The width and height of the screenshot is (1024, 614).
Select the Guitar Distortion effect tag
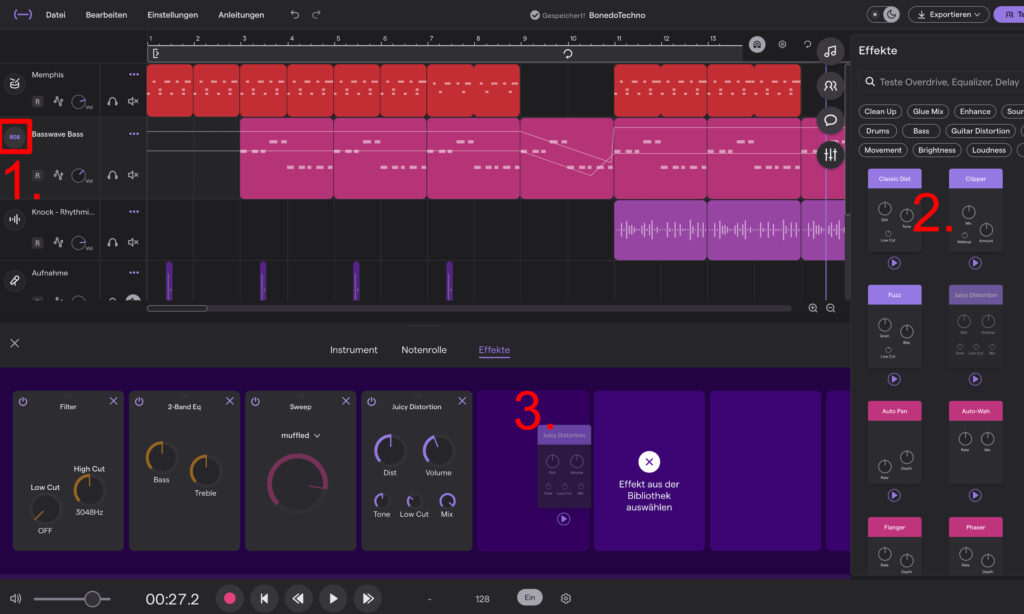[x=980, y=131]
